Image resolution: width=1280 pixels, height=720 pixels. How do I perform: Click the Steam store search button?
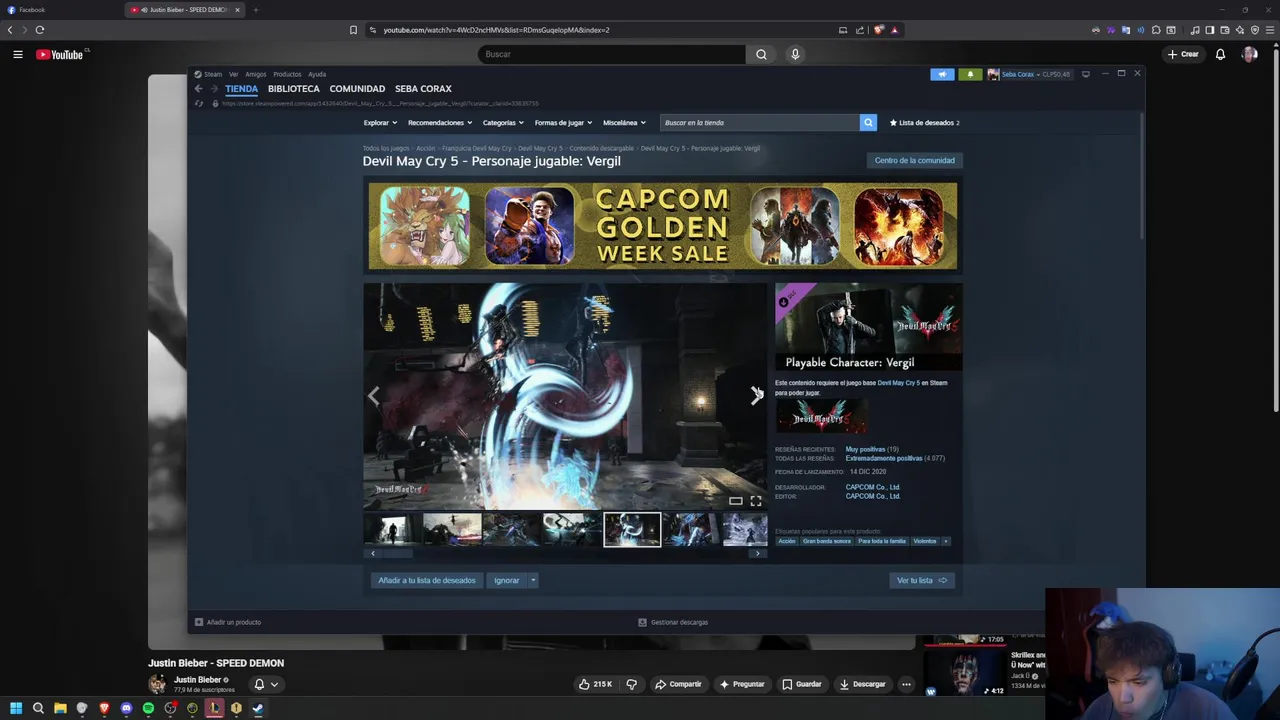pos(868,122)
